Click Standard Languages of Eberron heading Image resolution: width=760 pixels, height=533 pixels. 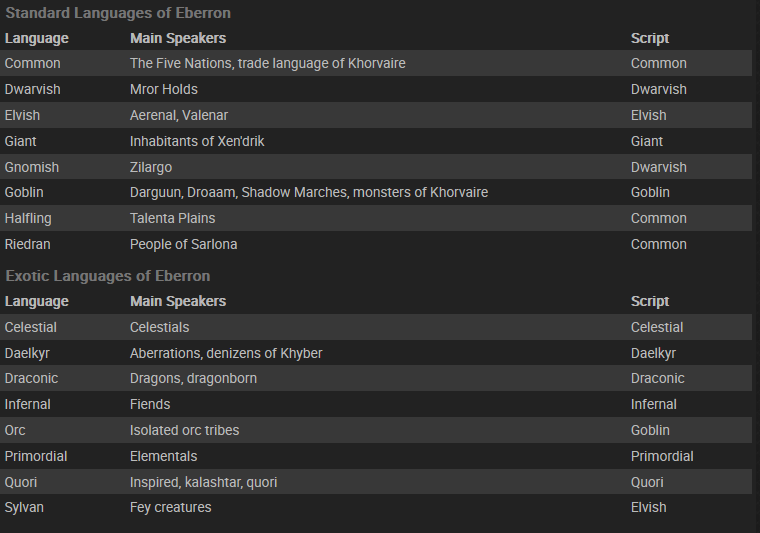click(x=118, y=13)
